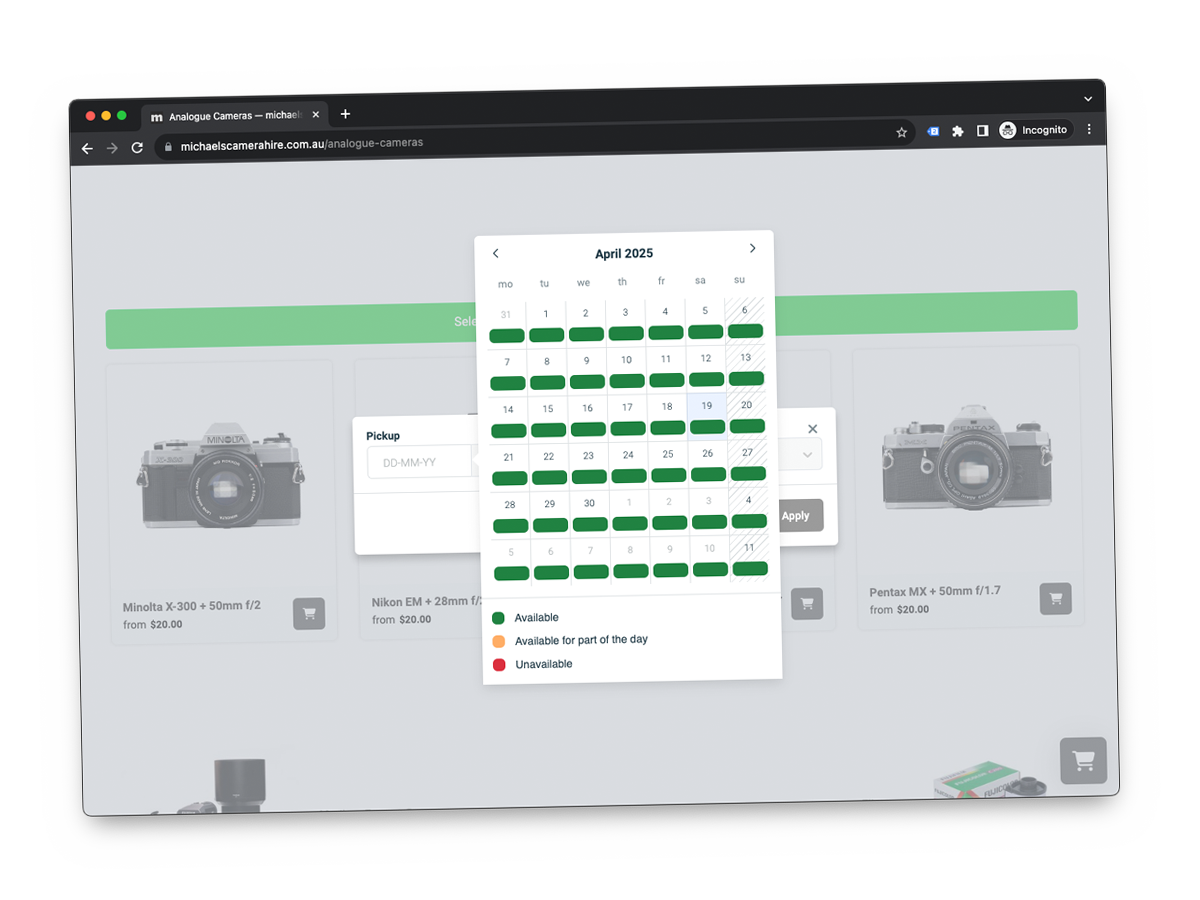Reload the current page
The height and width of the screenshot is (900, 1200).
coord(137,148)
